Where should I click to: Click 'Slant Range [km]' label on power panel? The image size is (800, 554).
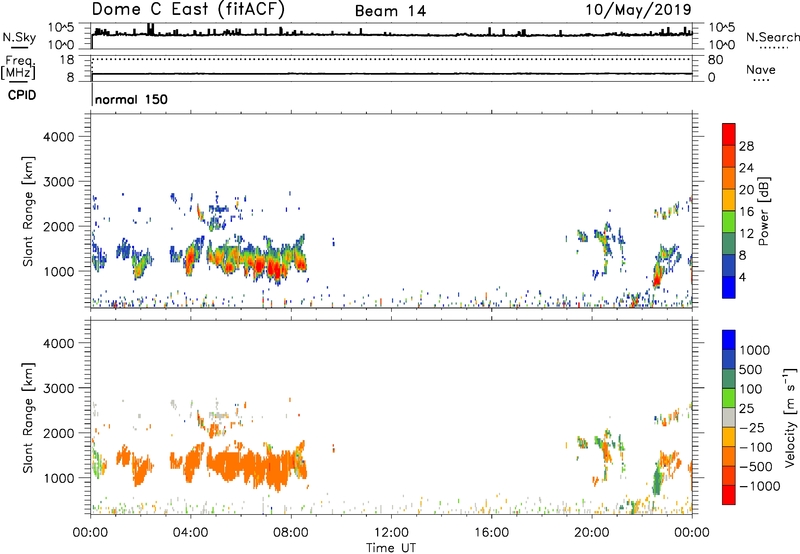click(x=28, y=212)
